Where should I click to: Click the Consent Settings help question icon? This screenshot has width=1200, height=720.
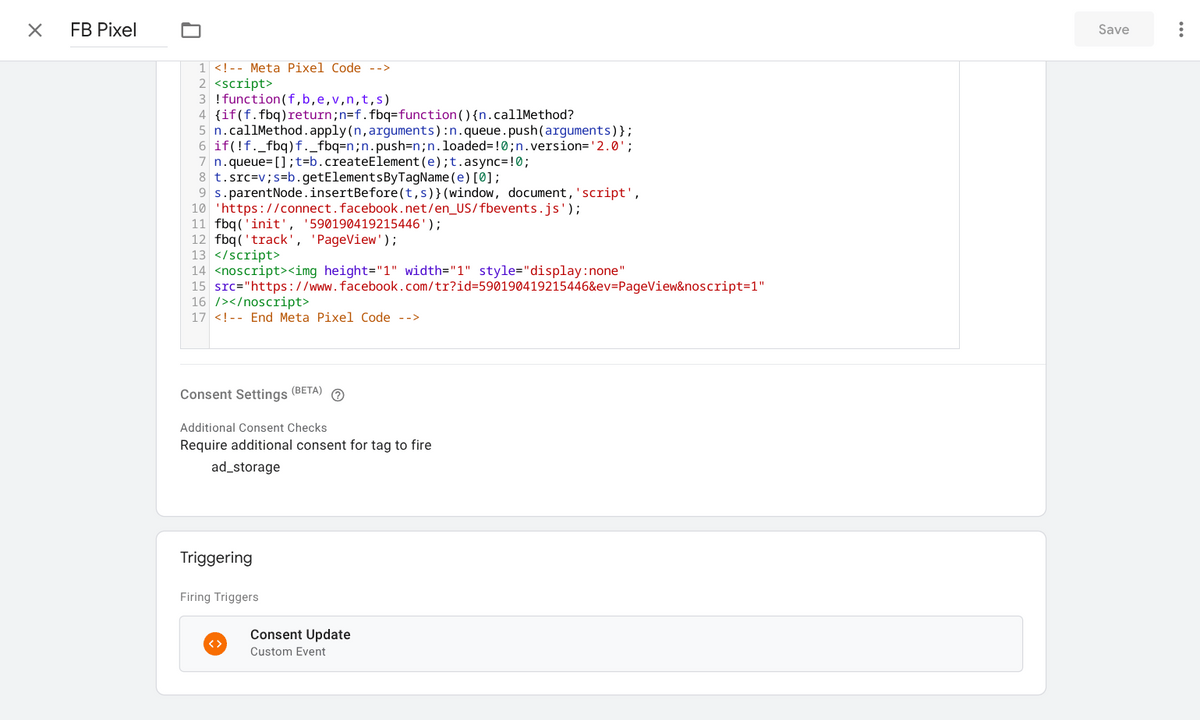coord(338,395)
